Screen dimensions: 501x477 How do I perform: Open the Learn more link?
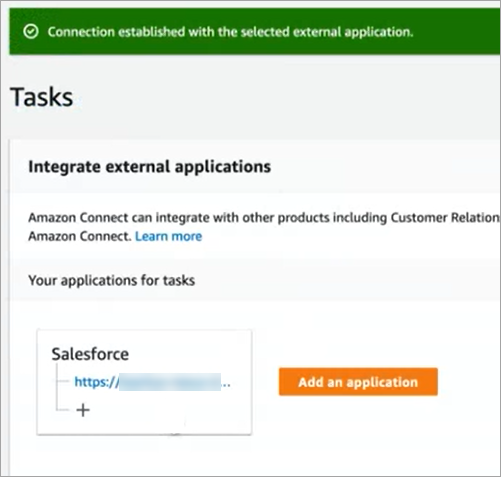(168, 236)
